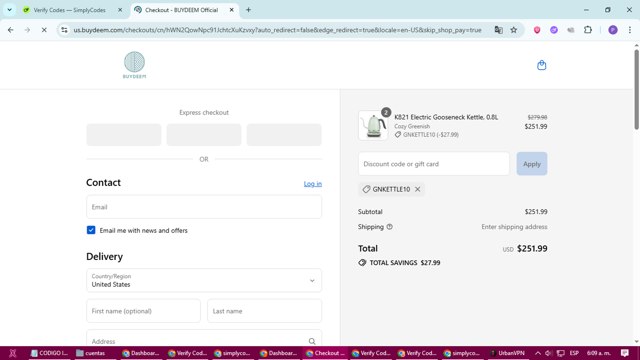Click the 'Enter shipping address' text
The image size is (640, 360).
(x=514, y=227)
